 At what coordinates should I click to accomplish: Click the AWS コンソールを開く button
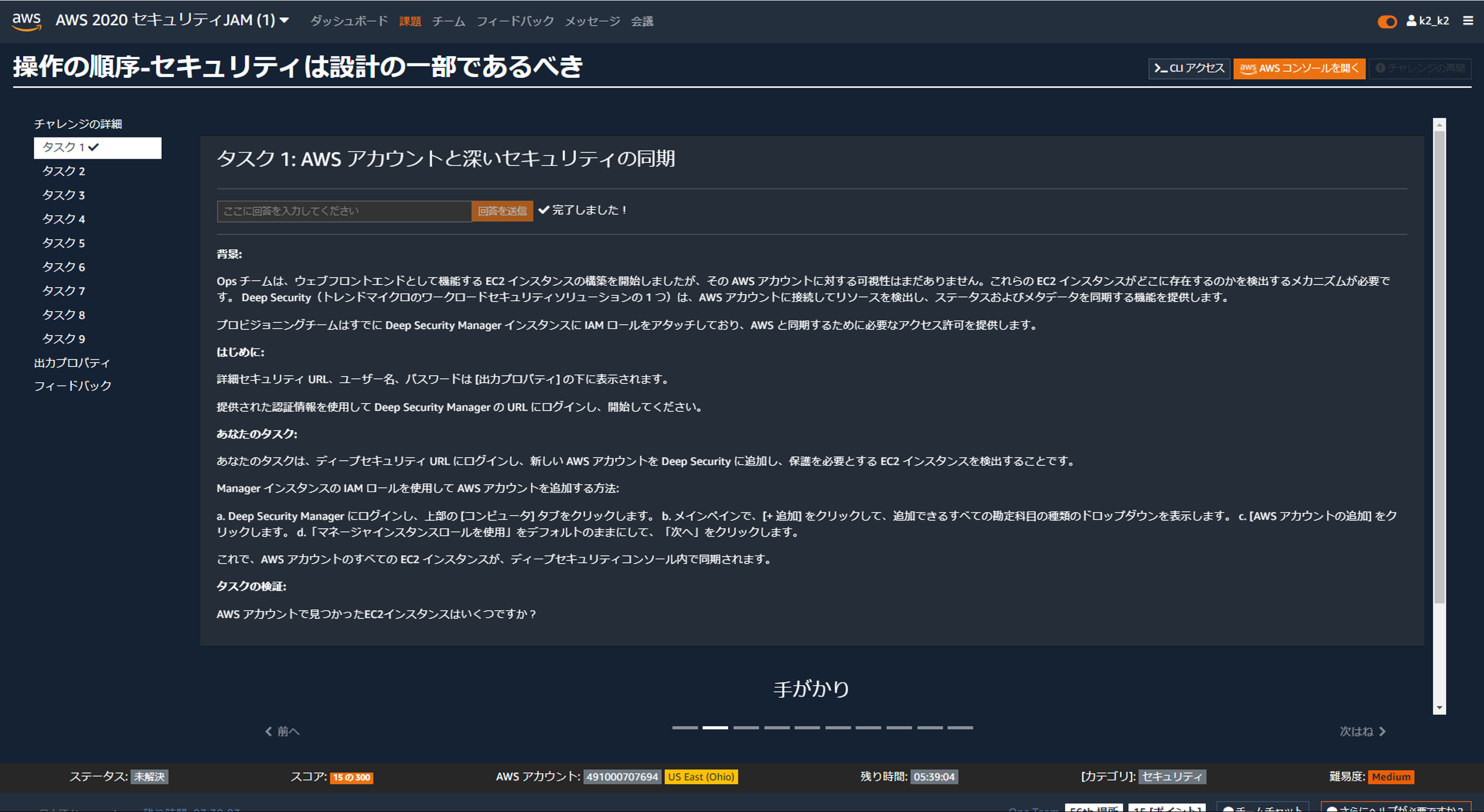tap(1299, 68)
